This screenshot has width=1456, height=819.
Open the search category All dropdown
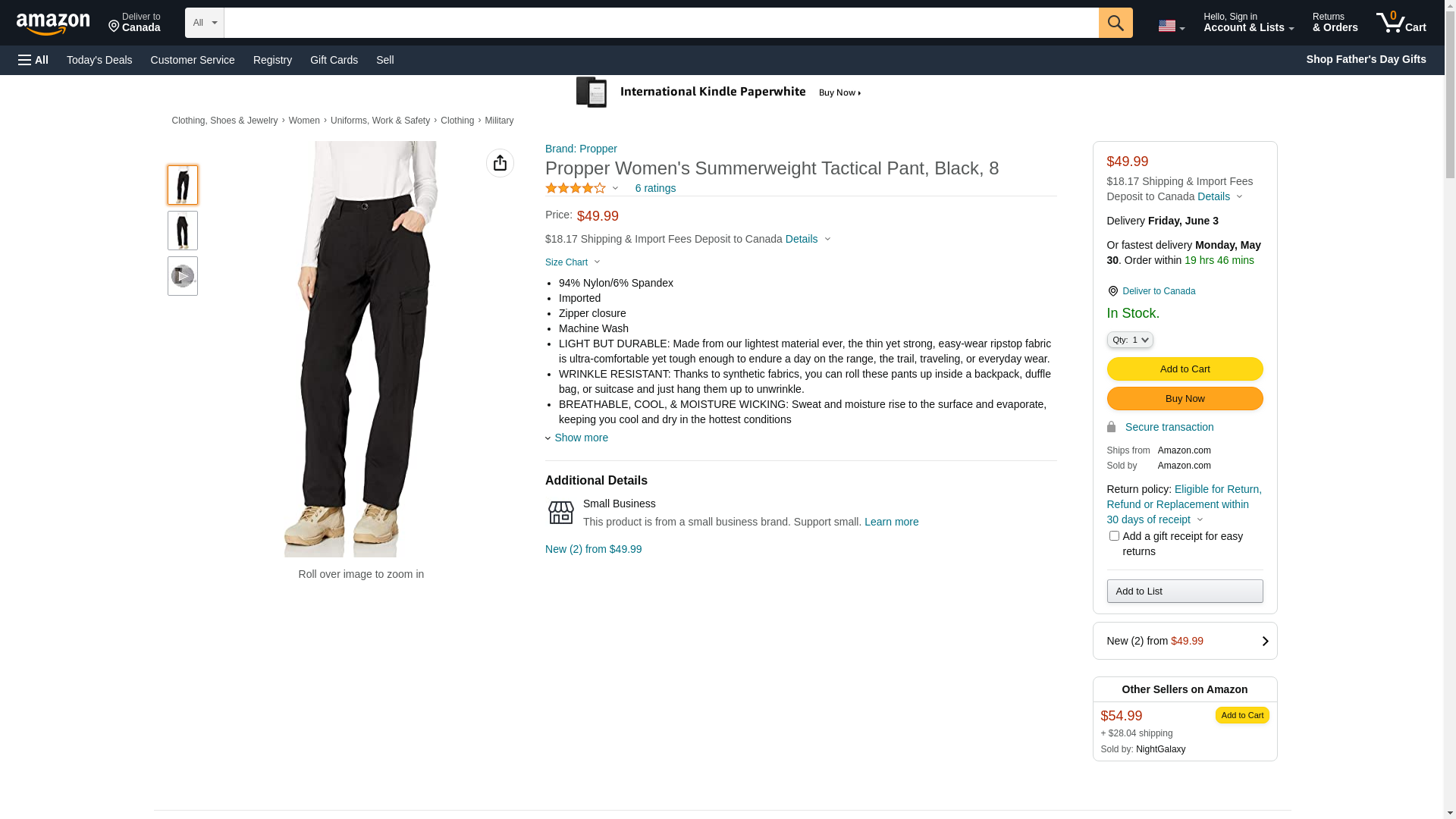pyautogui.click(x=204, y=23)
